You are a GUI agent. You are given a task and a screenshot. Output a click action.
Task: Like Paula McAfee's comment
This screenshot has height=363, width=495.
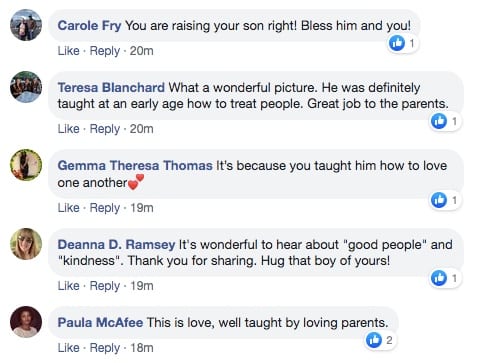68,348
